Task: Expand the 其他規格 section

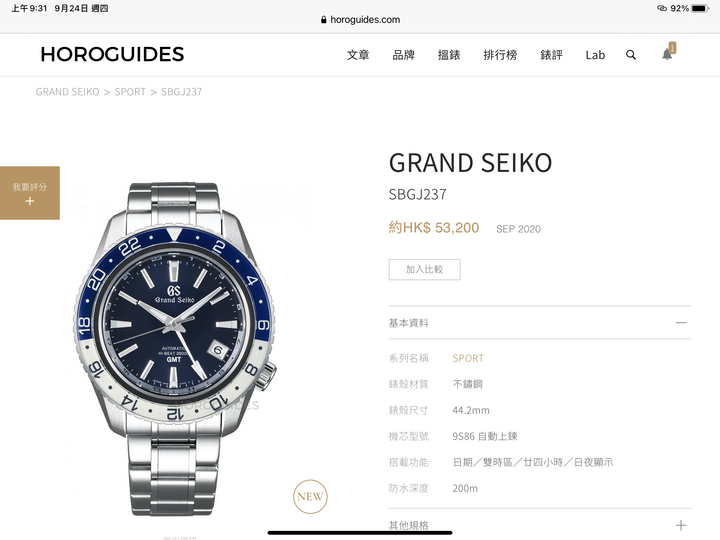Action: pyautogui.click(x=681, y=525)
